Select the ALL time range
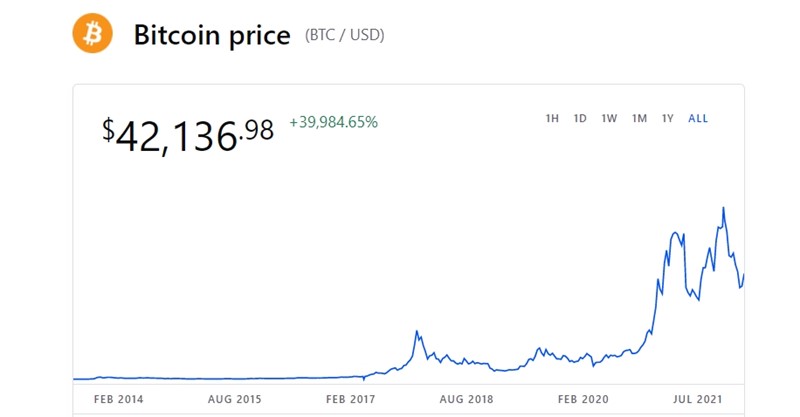 coord(698,119)
